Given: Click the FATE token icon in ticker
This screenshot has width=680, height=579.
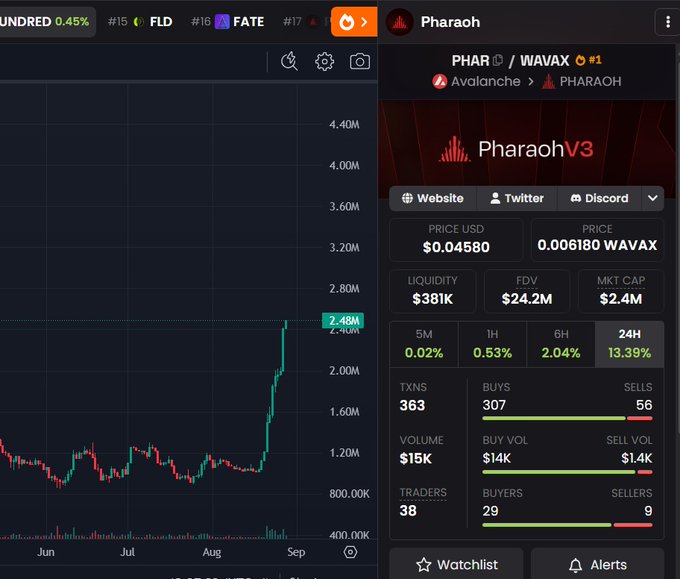Looking at the screenshot, I should [x=222, y=21].
